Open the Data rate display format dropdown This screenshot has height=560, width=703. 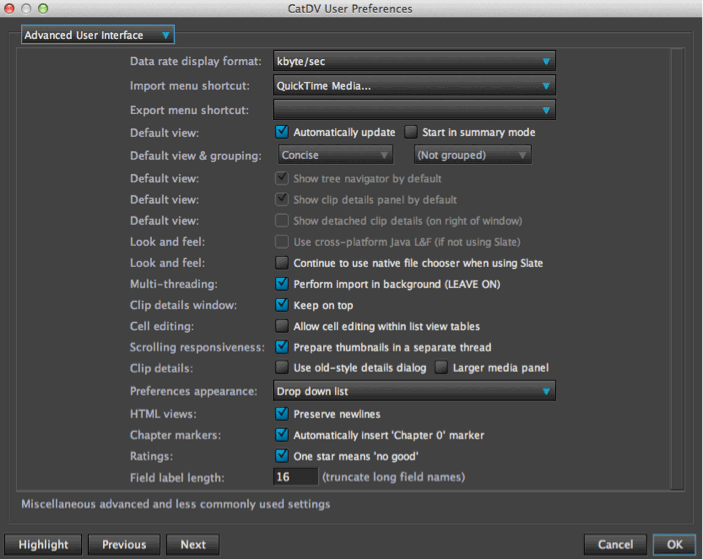click(414, 61)
